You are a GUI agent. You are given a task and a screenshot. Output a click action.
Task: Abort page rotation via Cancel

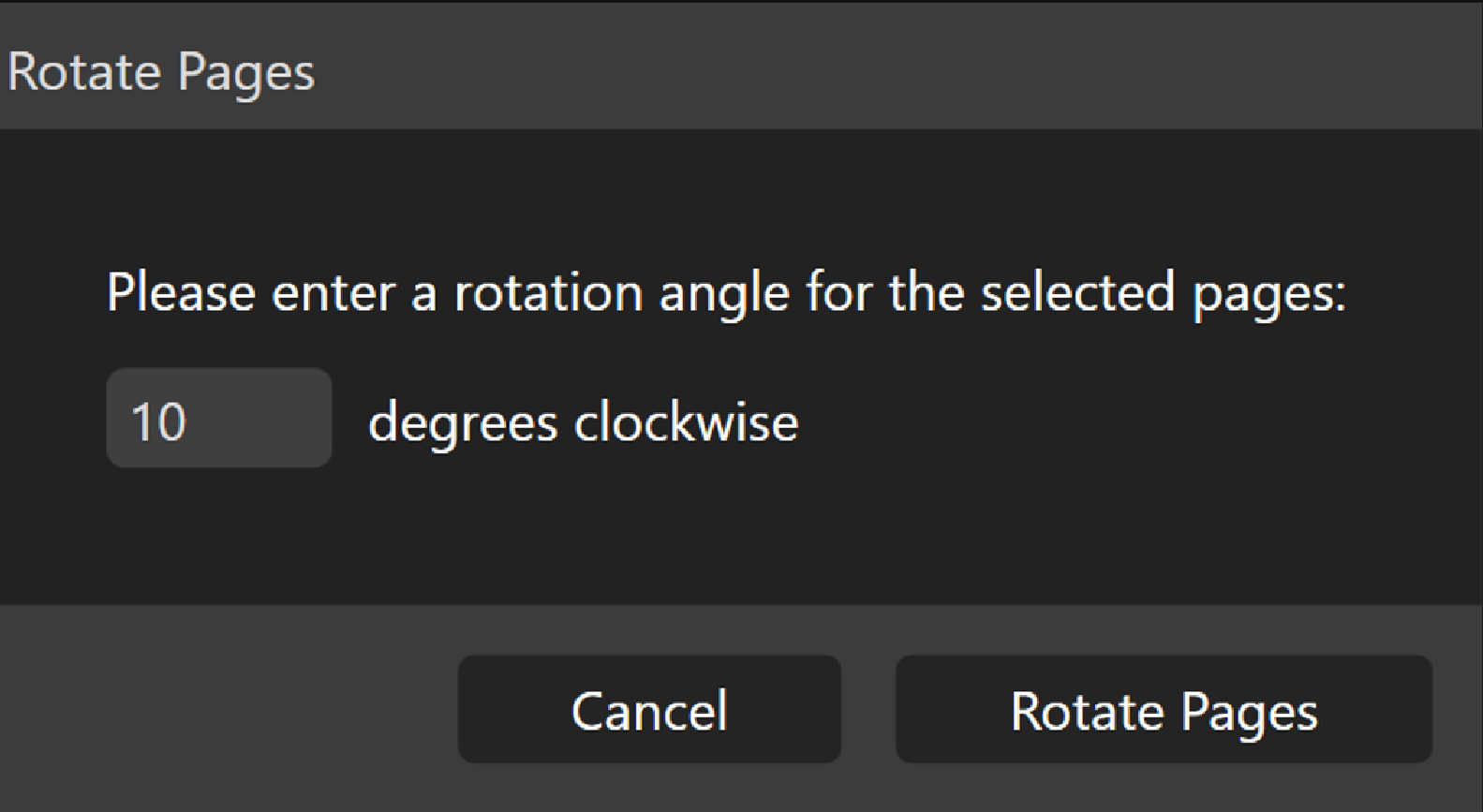648,709
